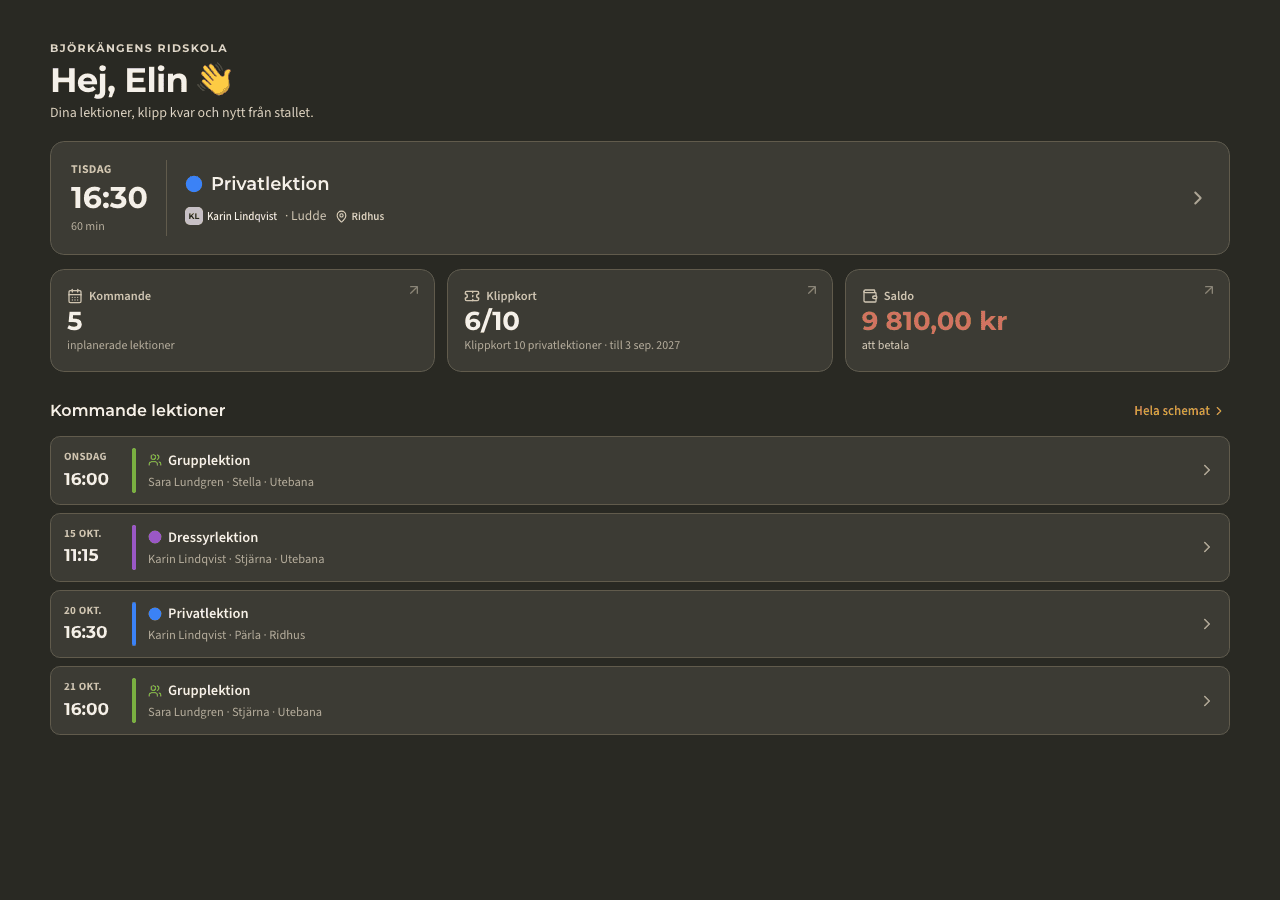Click the blue dot beside the large Privatlektion title
The width and height of the screenshot is (1280, 900).
pos(194,184)
